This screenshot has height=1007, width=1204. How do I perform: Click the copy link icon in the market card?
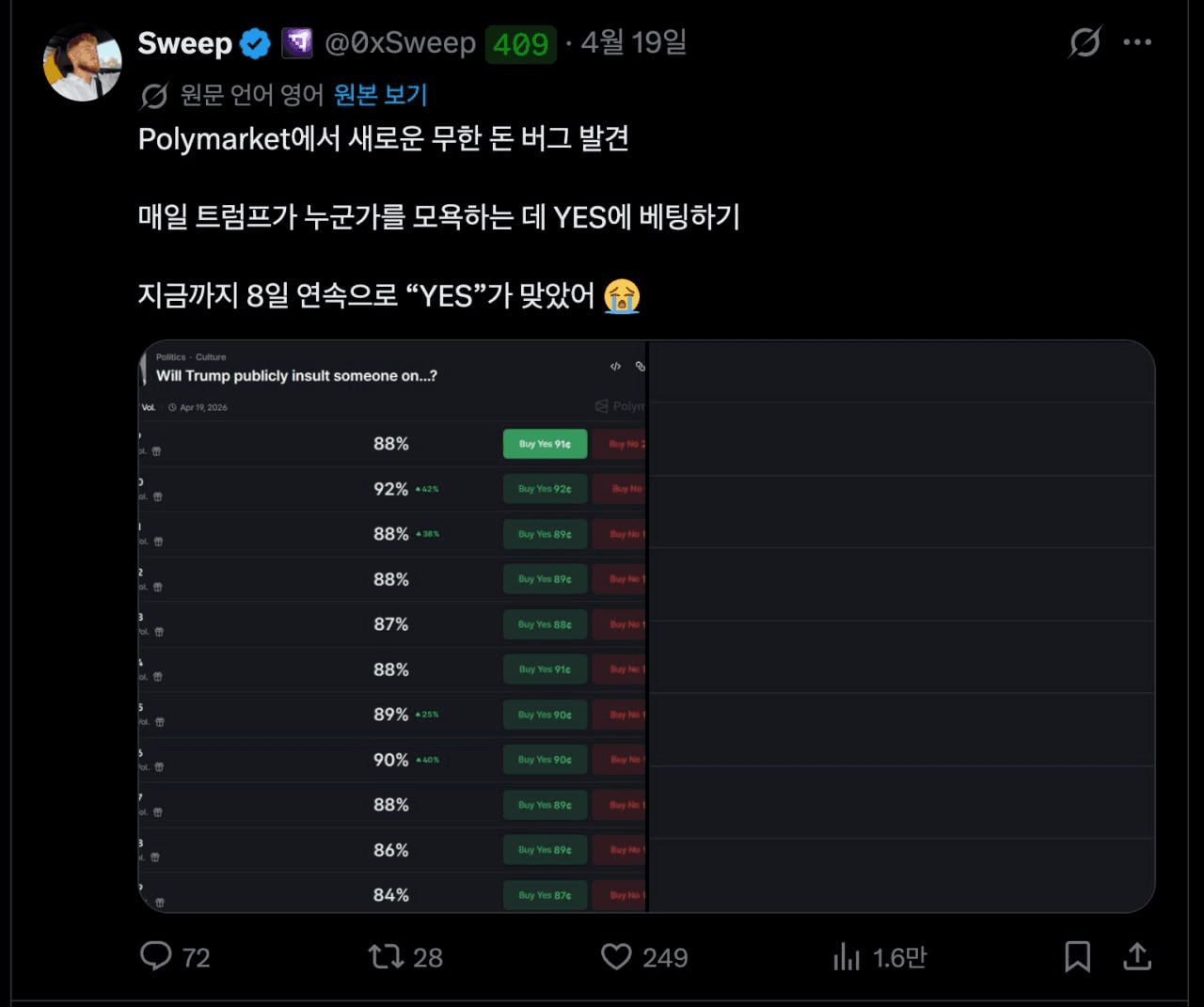640,367
